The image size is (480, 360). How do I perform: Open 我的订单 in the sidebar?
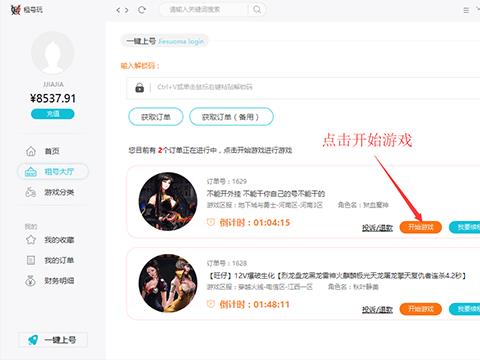[x=50, y=260]
